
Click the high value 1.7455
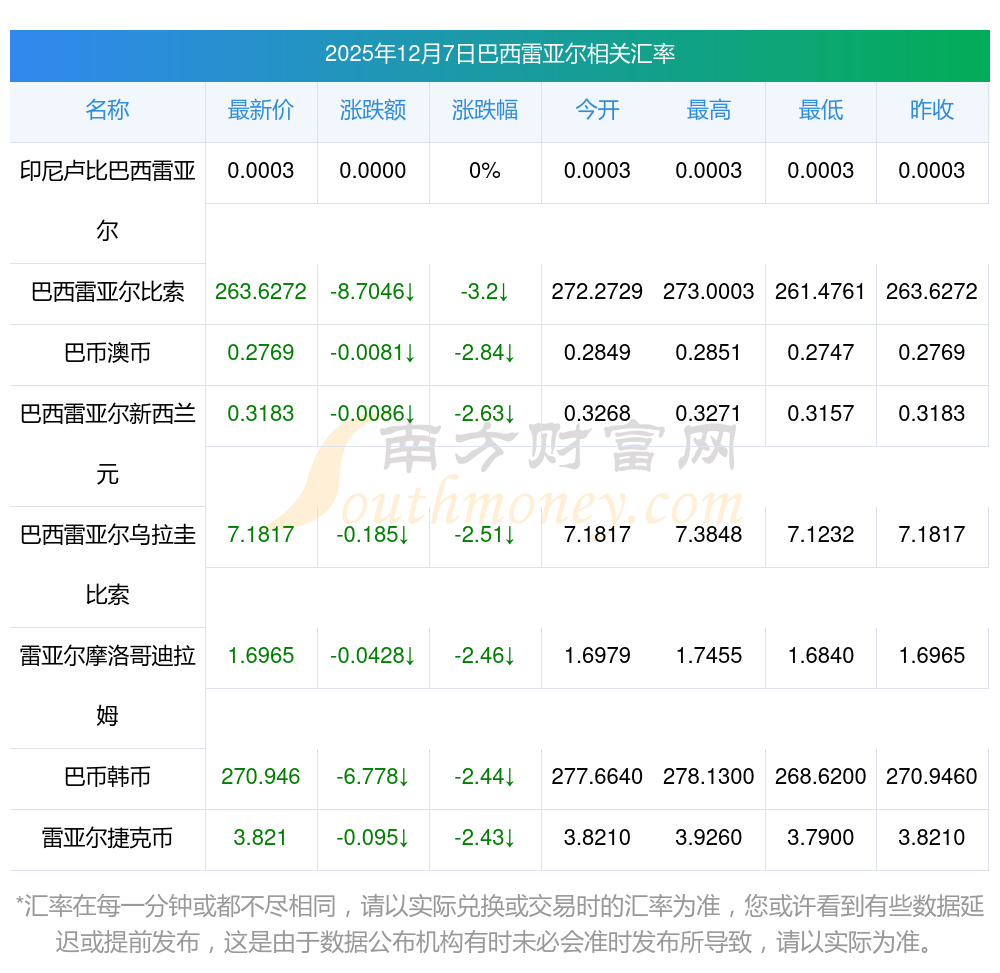pyautogui.click(x=709, y=655)
